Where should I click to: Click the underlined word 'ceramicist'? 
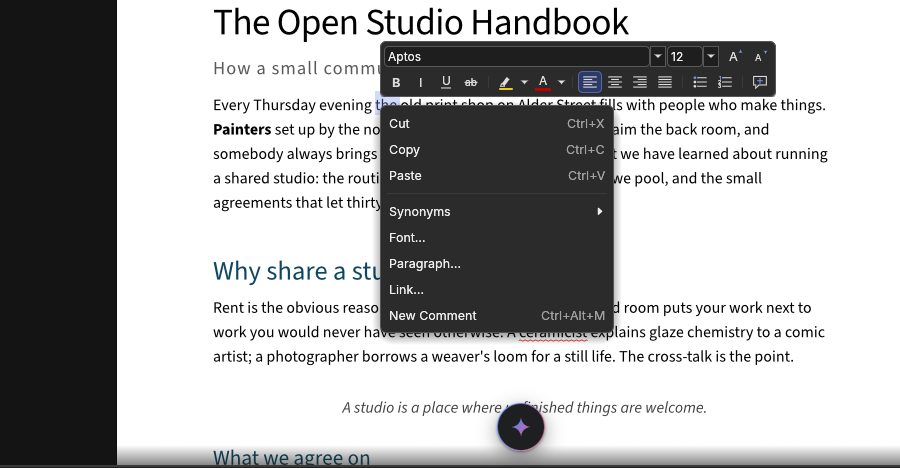(553, 333)
